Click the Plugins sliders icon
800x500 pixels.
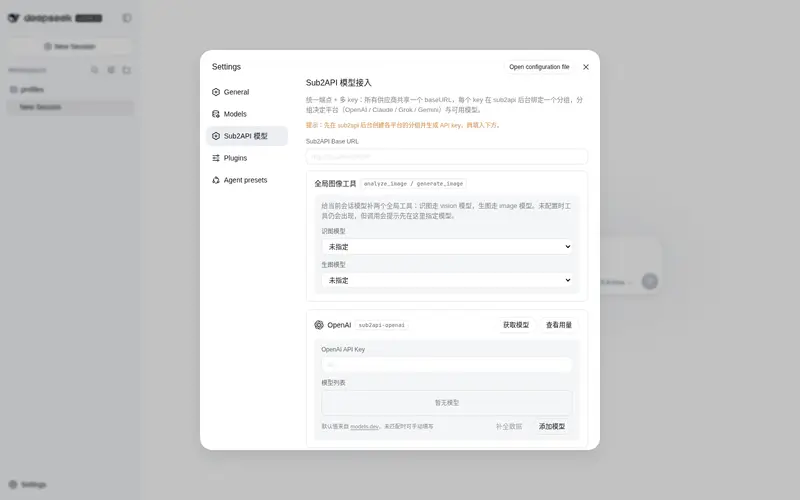(216, 158)
